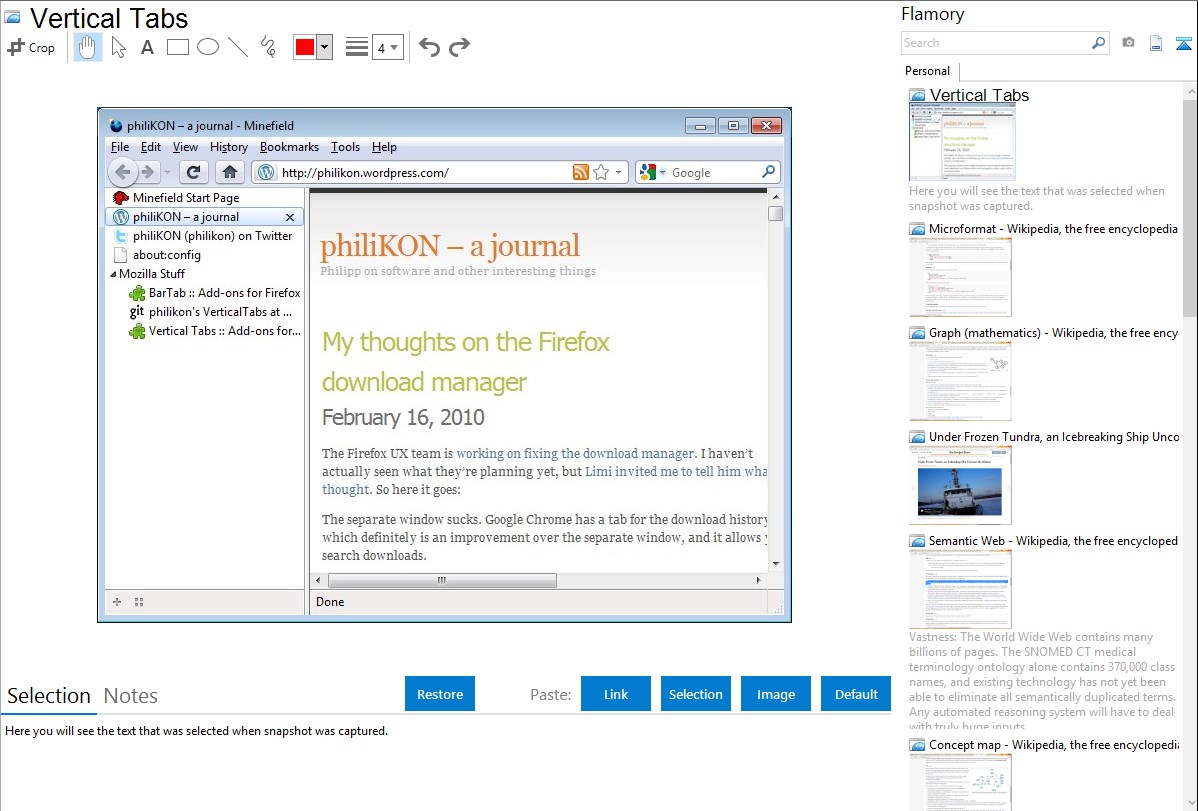
Task: Select the Concept map snapshot title
Action: click(1053, 744)
